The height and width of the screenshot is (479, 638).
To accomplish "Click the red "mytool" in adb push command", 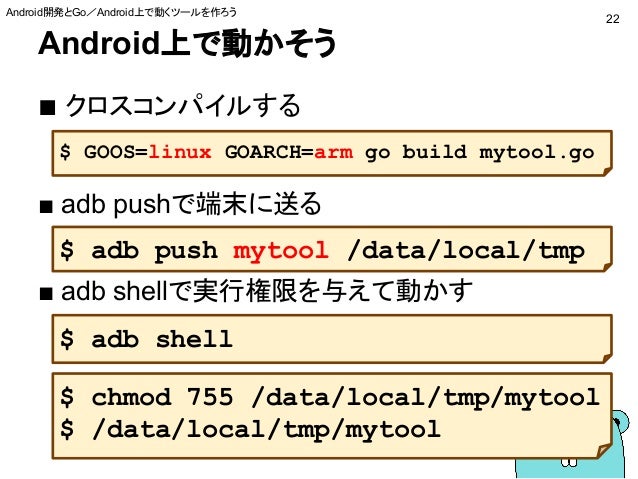I will 281,250.
